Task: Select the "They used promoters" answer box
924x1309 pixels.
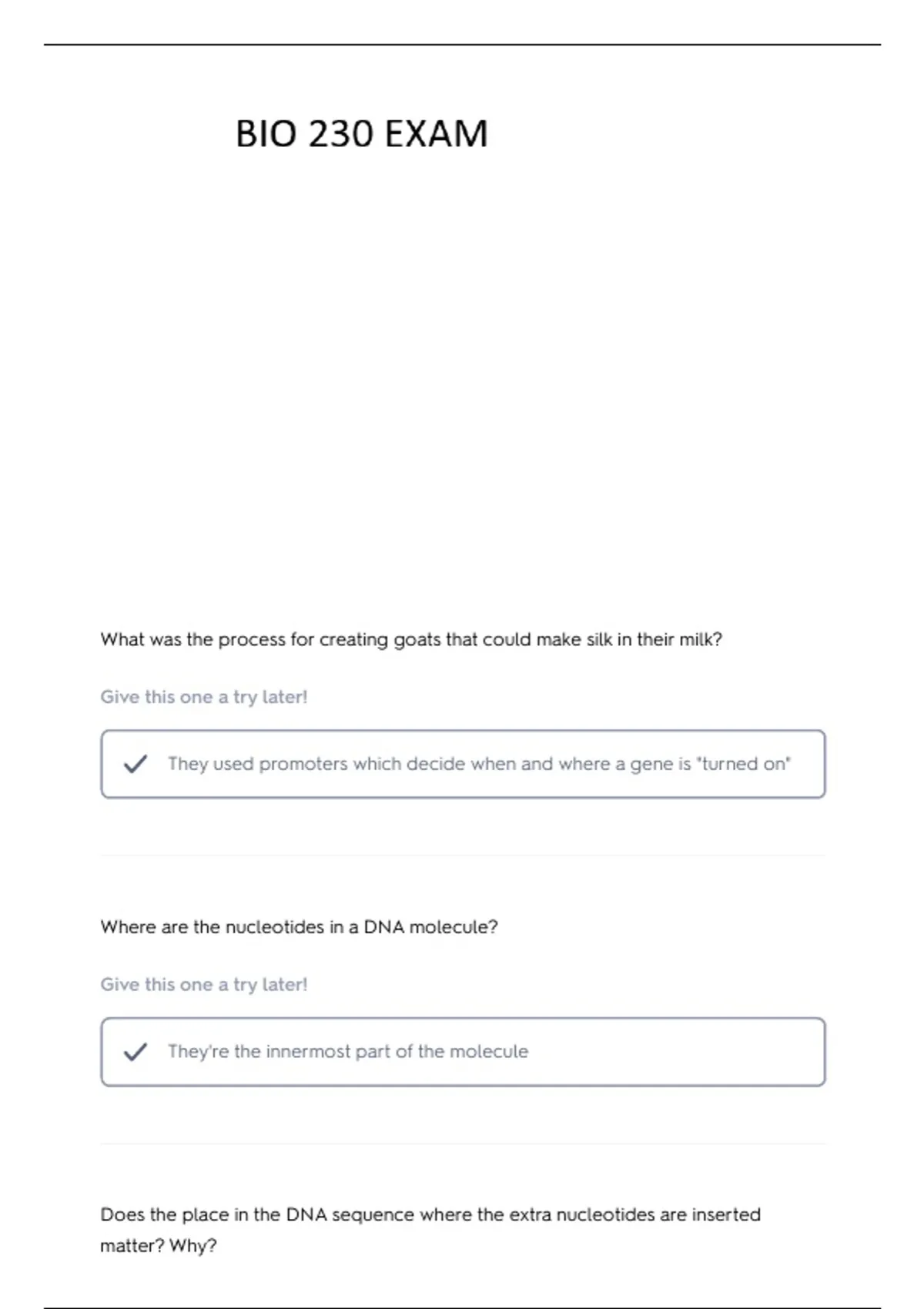Action: point(463,764)
